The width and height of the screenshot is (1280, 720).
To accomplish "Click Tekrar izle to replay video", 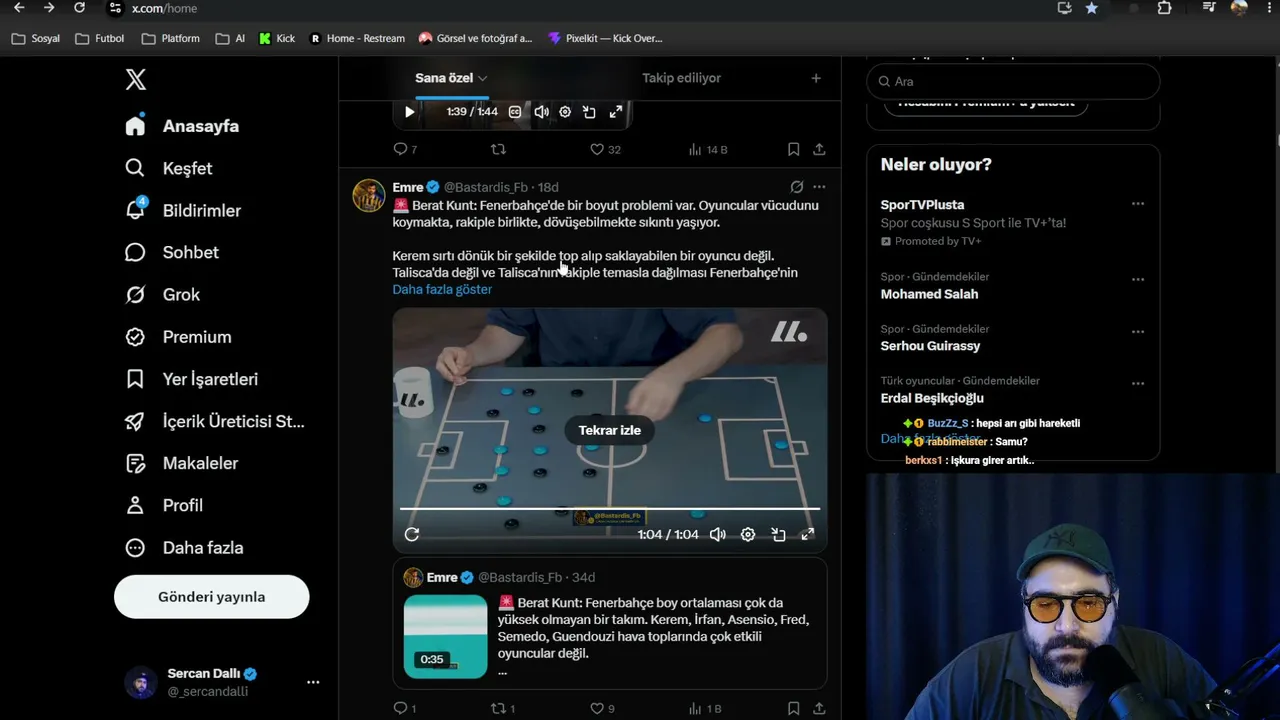I will (610, 430).
